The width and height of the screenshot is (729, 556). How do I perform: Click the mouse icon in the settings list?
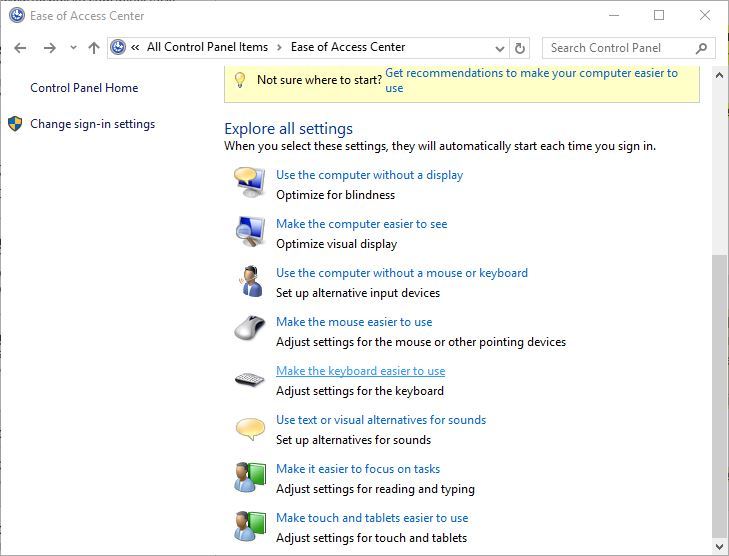click(x=249, y=329)
